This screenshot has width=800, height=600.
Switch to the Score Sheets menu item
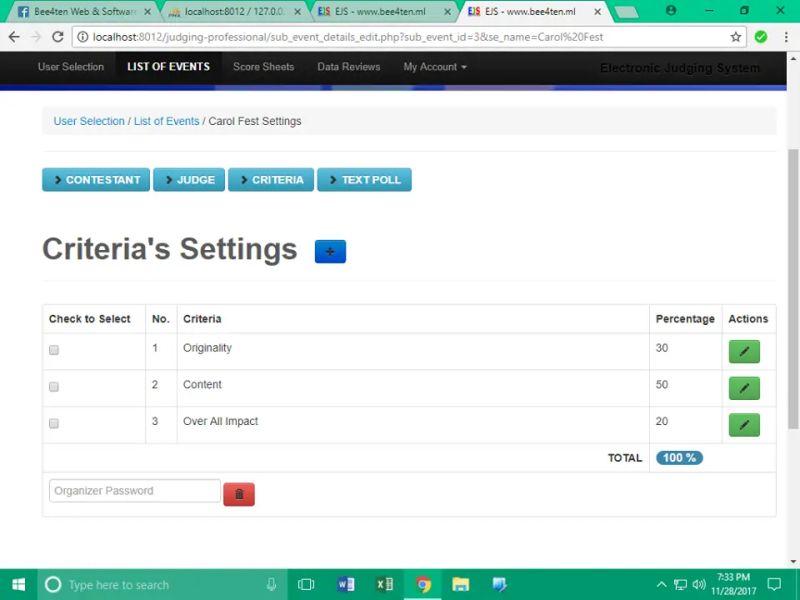click(x=263, y=67)
